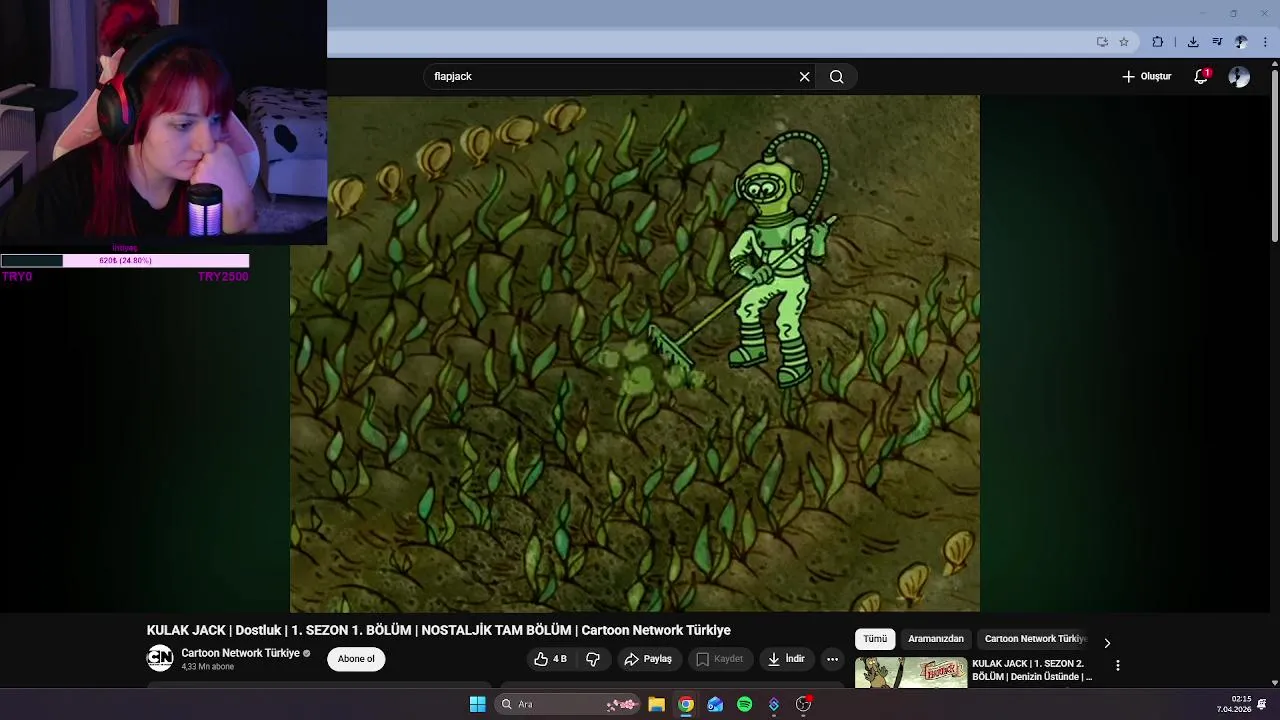Open the taskbar clock and date
The width and height of the screenshot is (1280, 720).
[x=1234, y=704]
